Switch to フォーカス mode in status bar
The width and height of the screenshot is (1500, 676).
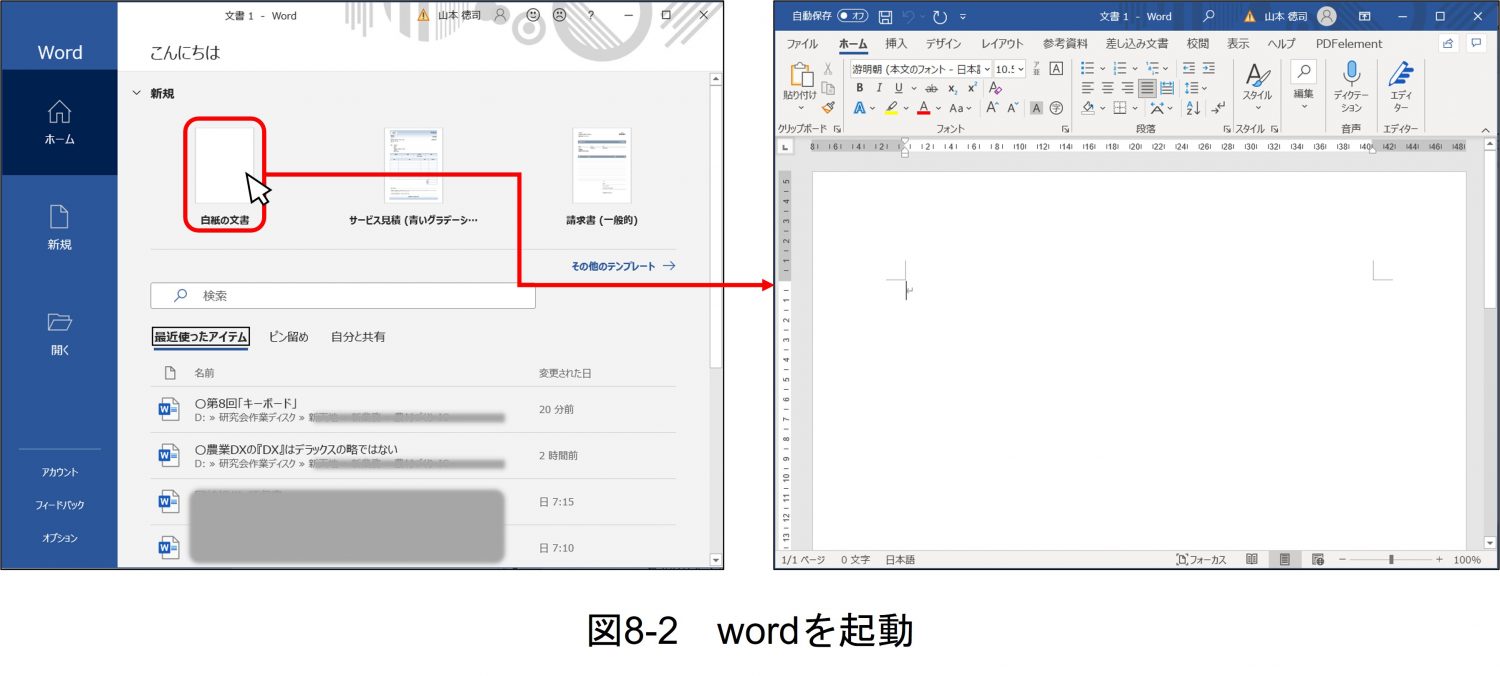pyautogui.click(x=1201, y=560)
